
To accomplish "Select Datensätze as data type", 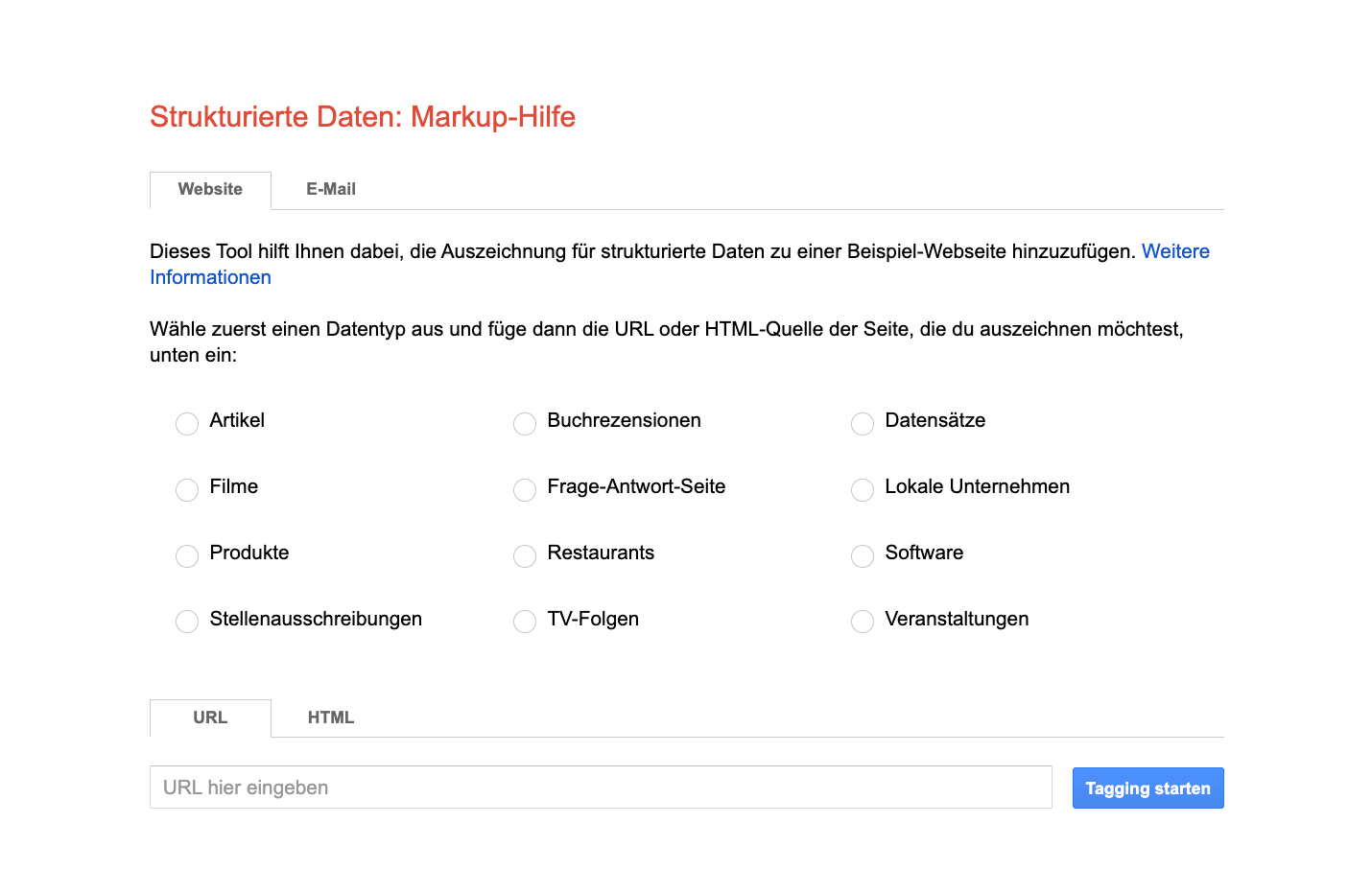I will [862, 423].
